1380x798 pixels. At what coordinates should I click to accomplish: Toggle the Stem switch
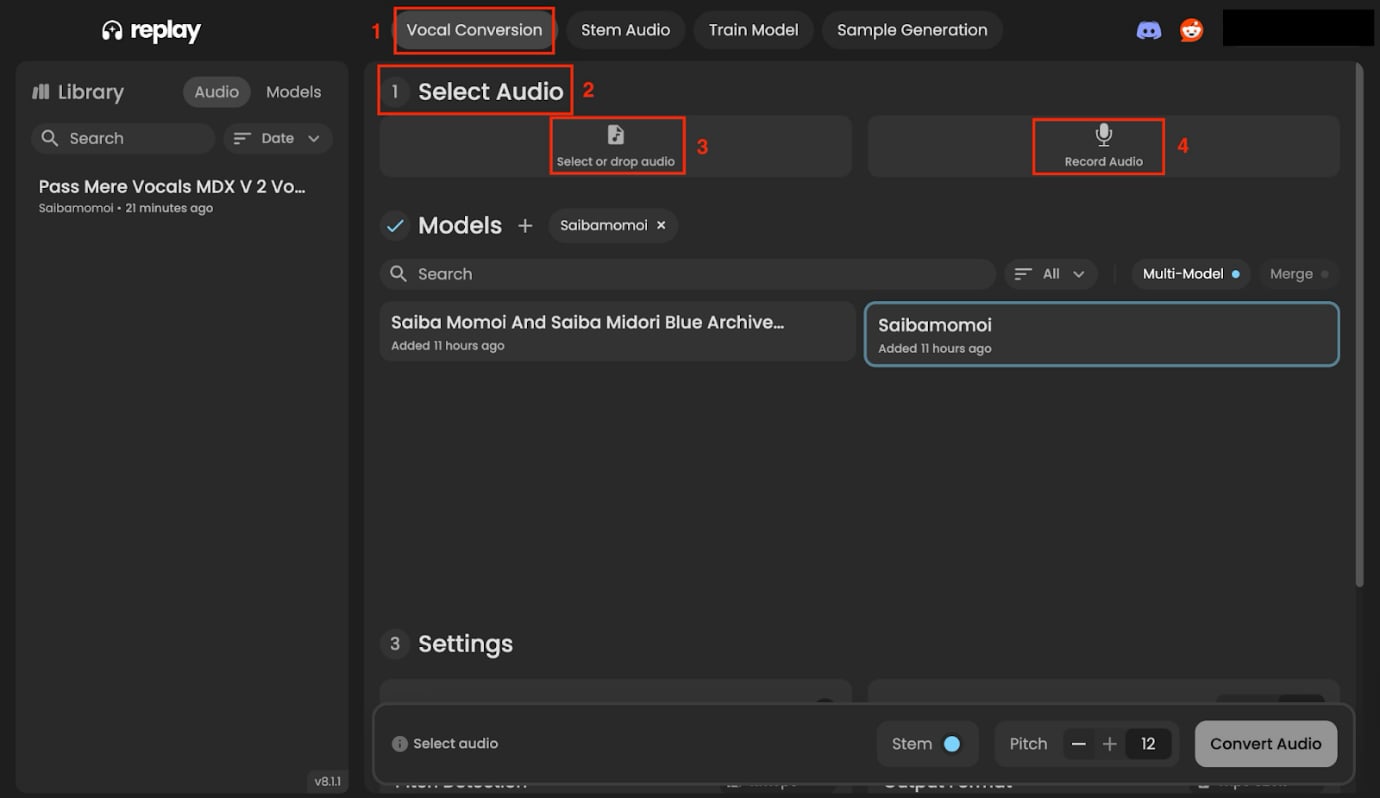click(x=951, y=744)
